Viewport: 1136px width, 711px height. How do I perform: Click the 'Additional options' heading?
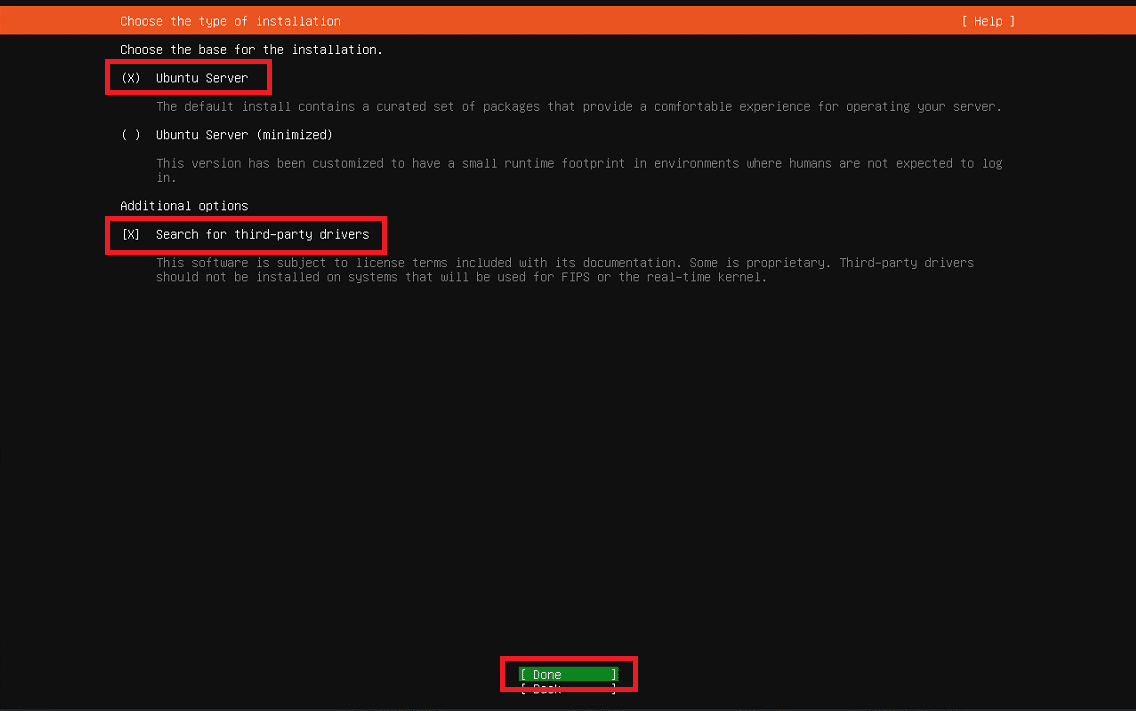(184, 206)
